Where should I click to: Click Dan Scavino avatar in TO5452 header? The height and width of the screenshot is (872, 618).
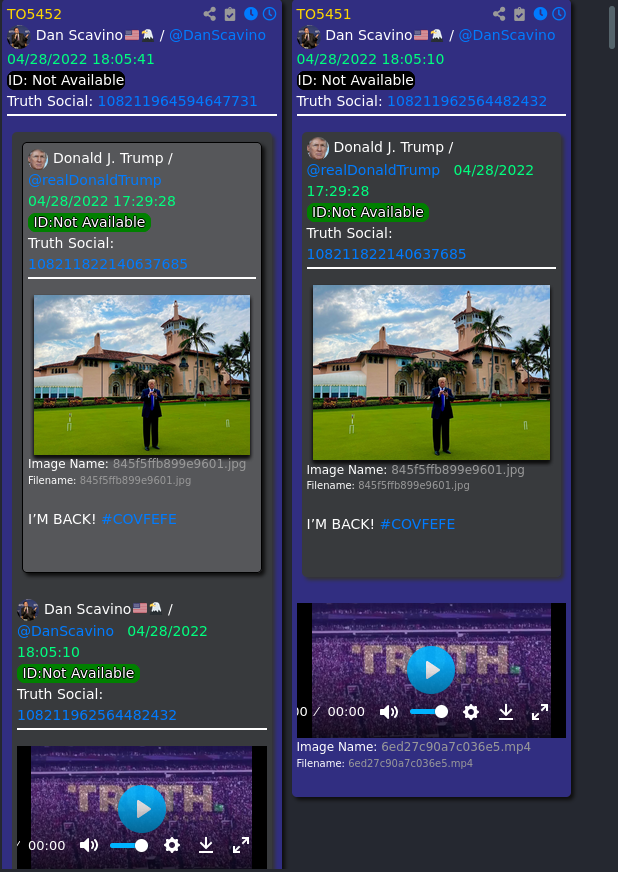click(x=19, y=37)
